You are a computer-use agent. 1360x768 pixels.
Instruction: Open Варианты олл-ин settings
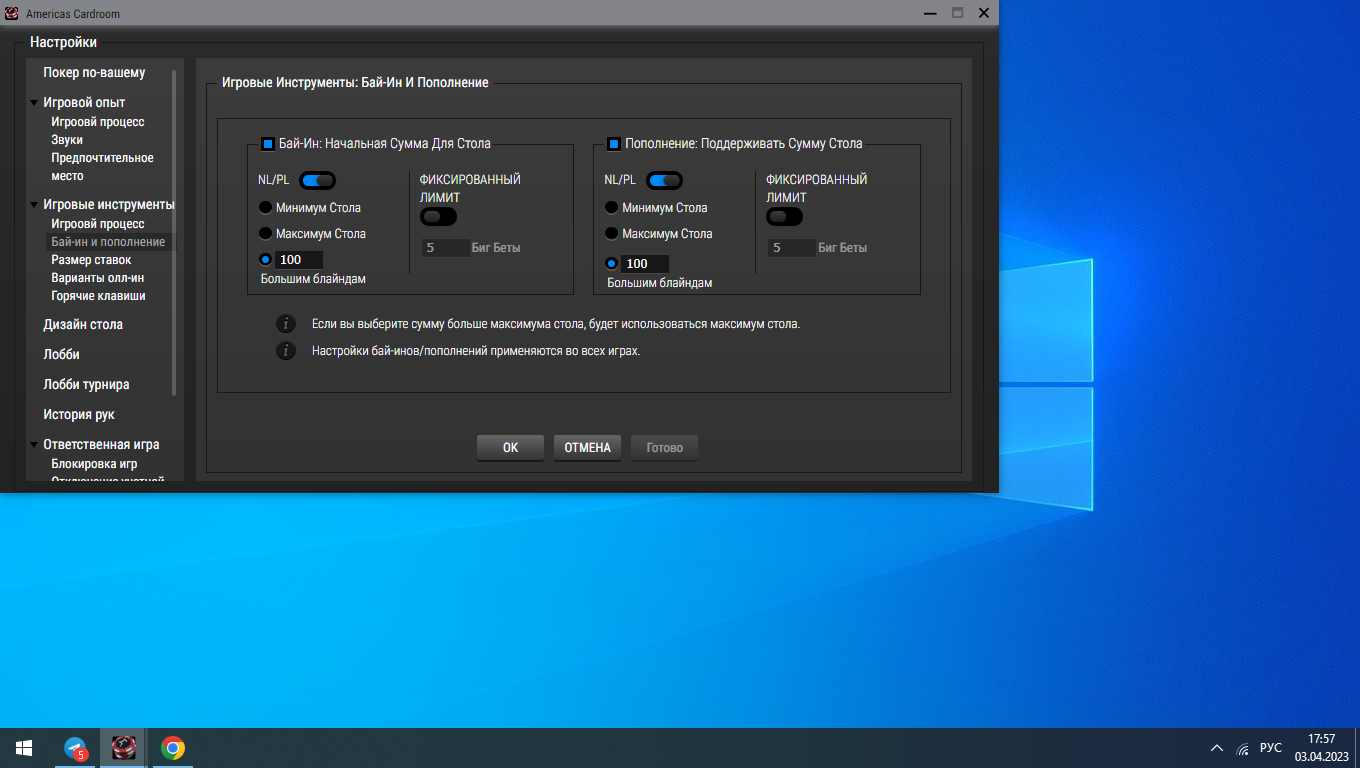coord(98,278)
